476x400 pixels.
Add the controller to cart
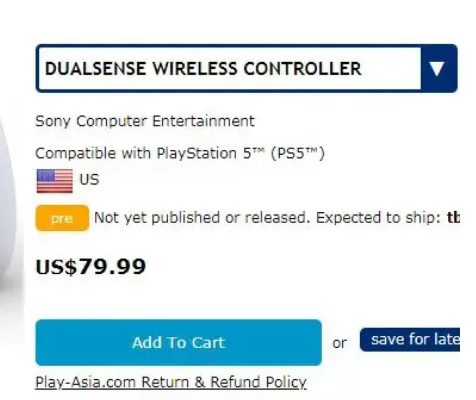[x=179, y=342]
